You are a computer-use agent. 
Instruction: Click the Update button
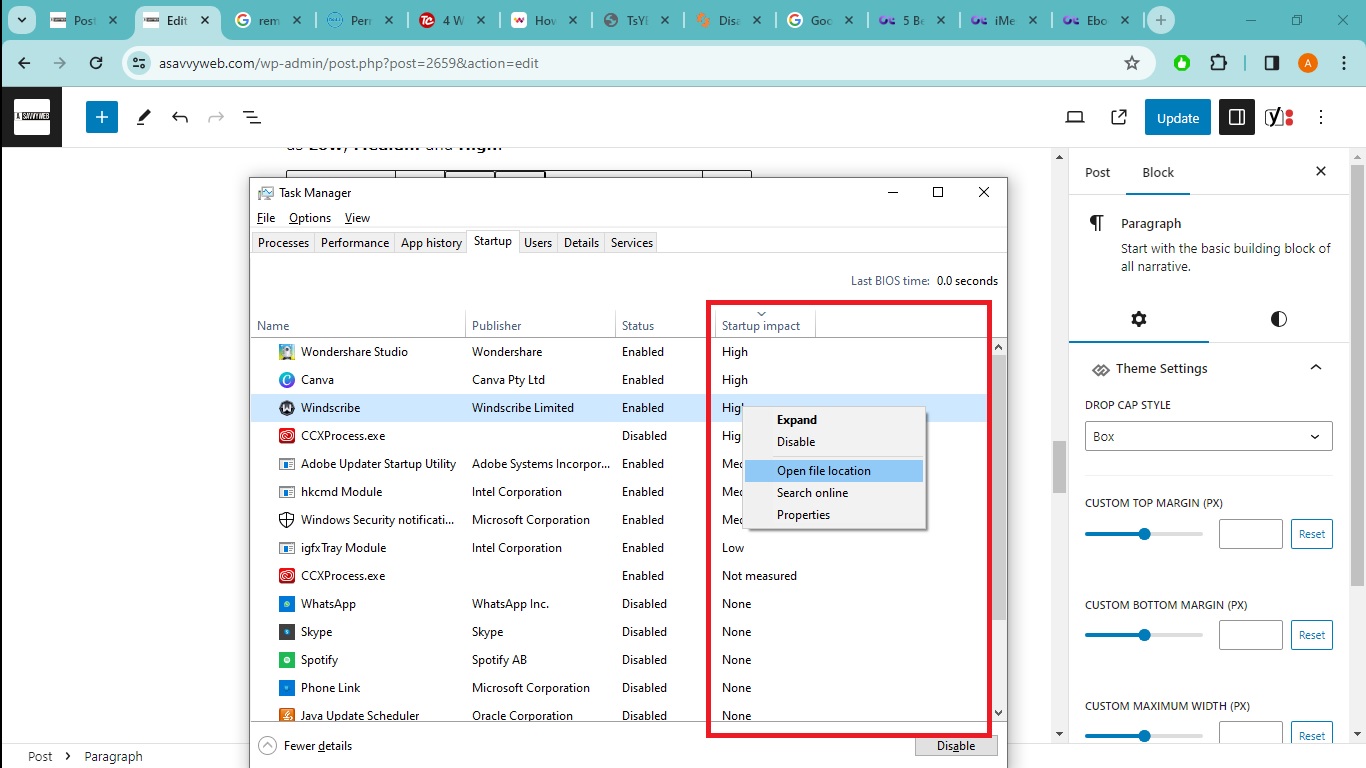coord(1177,117)
